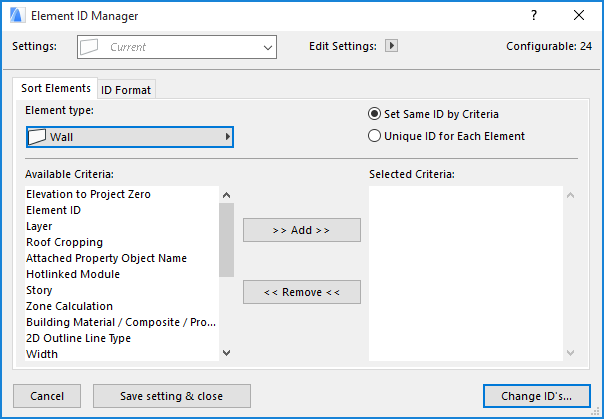Click the Edit Settings arrow button
Image resolution: width=604 pixels, height=419 pixels.
392,46
